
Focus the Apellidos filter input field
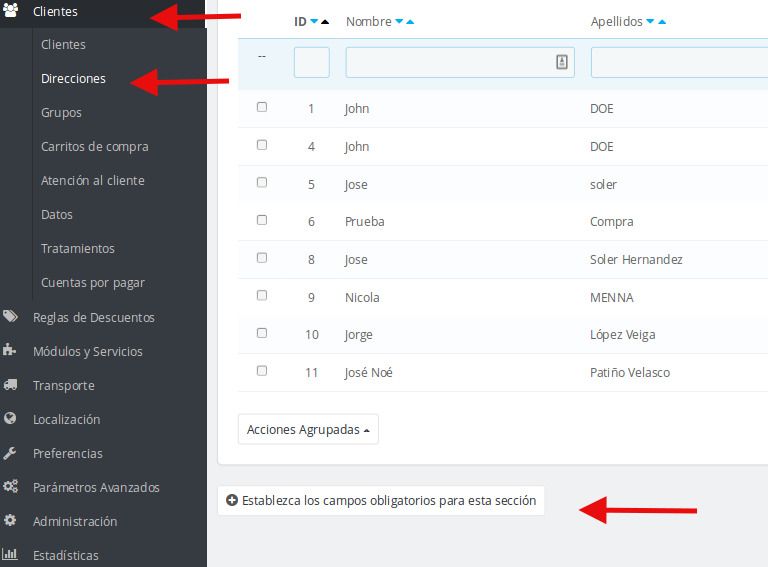(x=679, y=62)
